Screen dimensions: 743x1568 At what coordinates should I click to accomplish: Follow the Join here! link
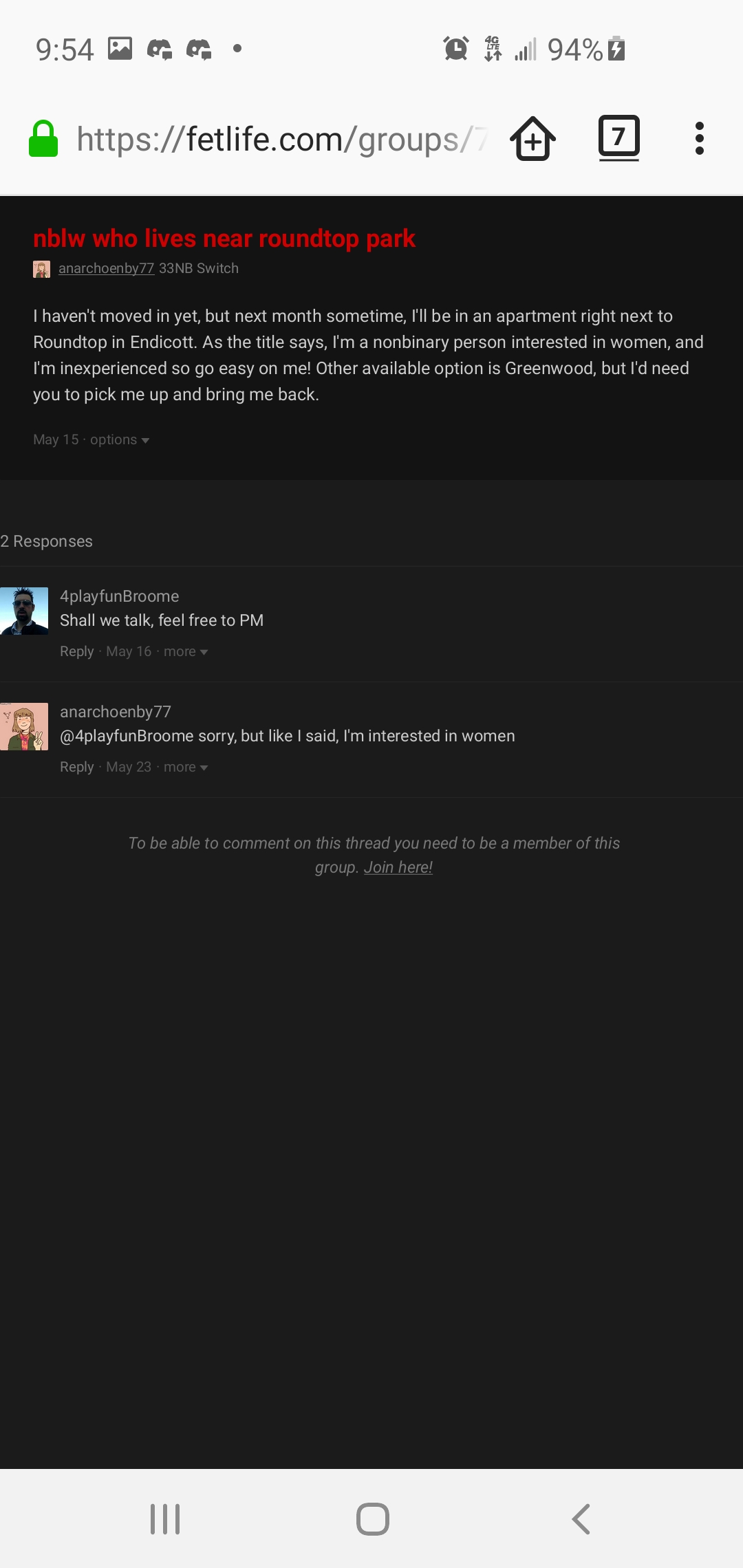click(x=398, y=867)
